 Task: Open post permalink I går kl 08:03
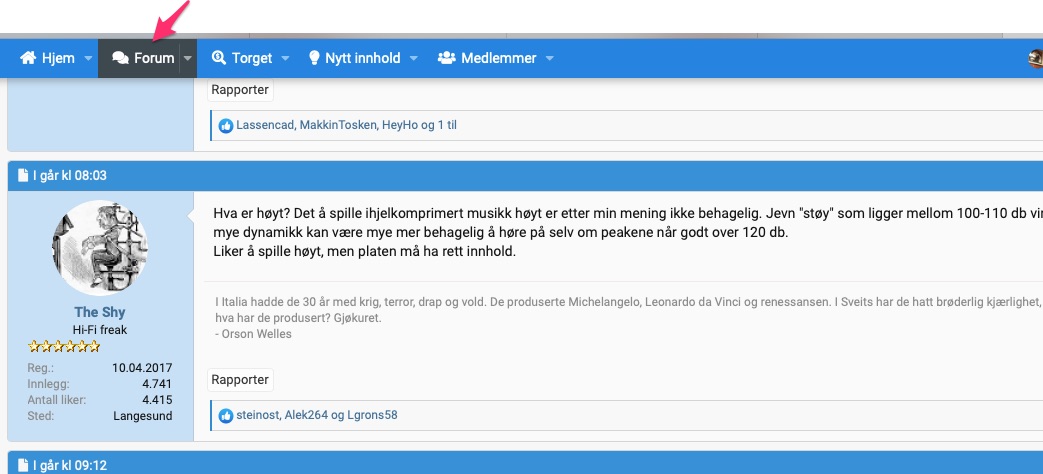coord(70,176)
